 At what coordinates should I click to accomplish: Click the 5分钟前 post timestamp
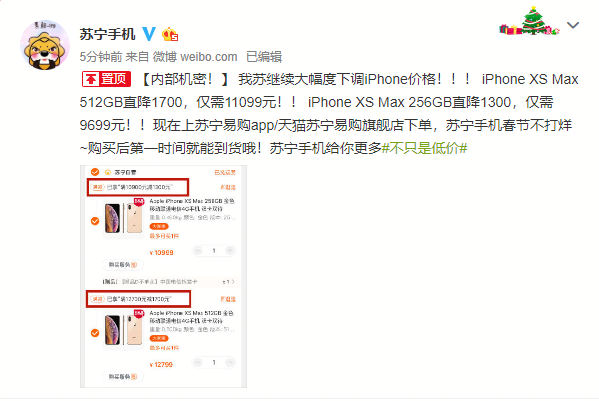tap(101, 57)
